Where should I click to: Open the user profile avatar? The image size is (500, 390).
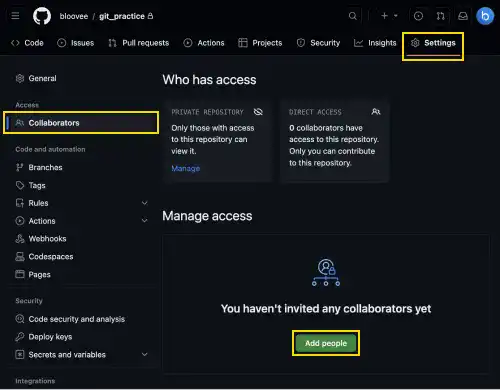pyautogui.click(x=485, y=16)
